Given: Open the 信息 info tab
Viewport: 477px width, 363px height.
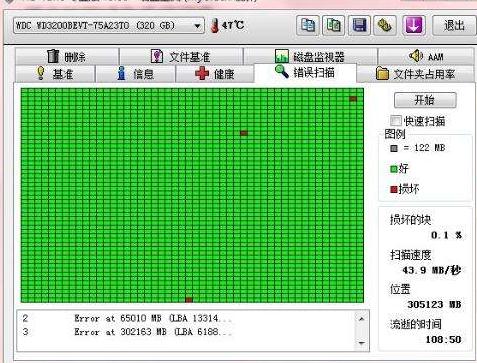Looking at the screenshot, I should coord(135,73).
